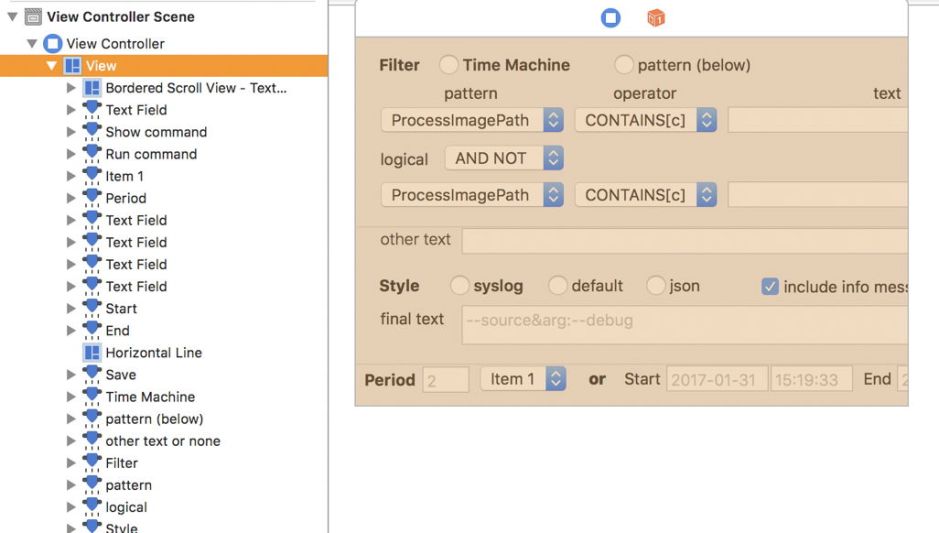
Task: Click the Show command constraint icon
Action: coord(92,132)
